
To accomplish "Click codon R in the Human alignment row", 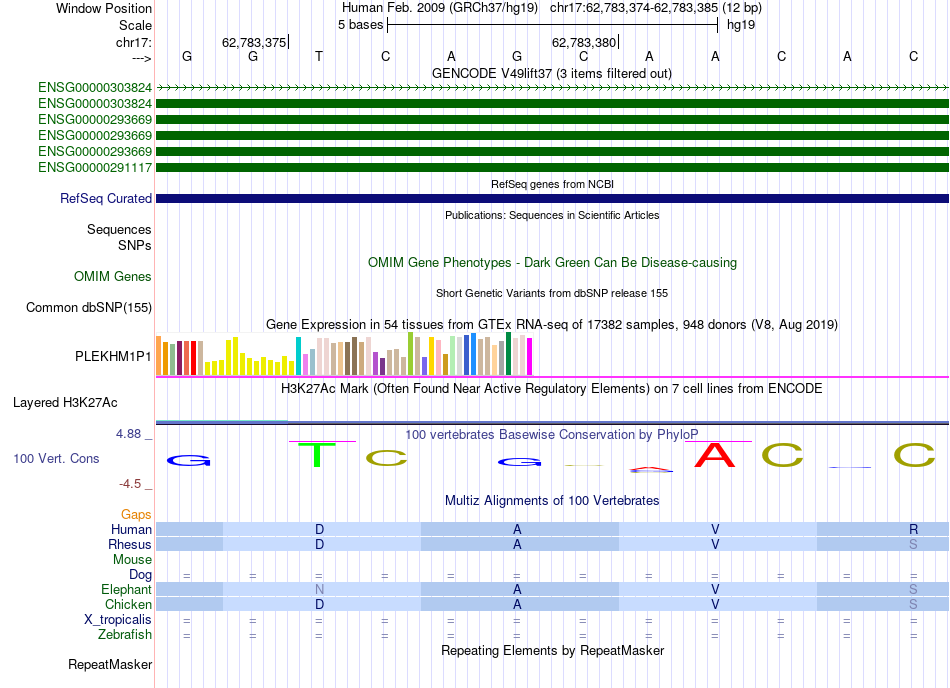I will click(x=914, y=529).
